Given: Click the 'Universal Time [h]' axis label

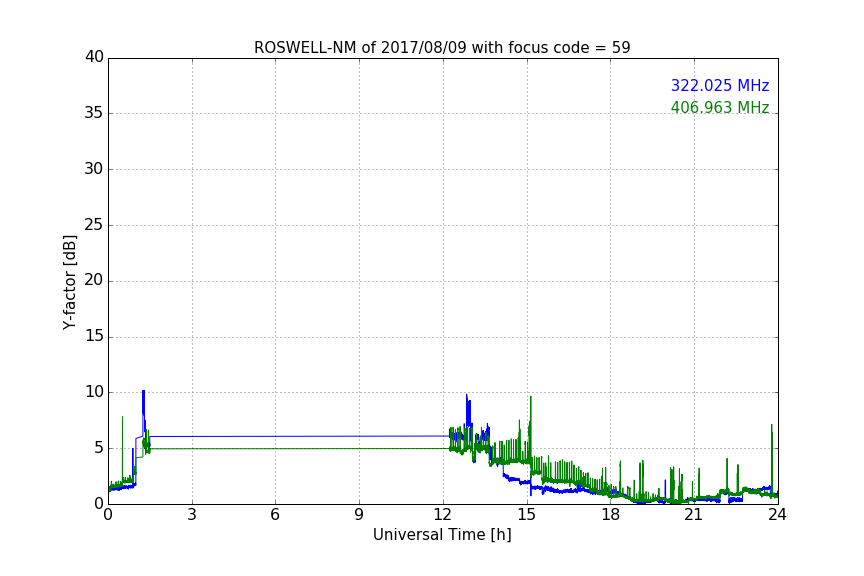Looking at the screenshot, I should click(x=442, y=535).
